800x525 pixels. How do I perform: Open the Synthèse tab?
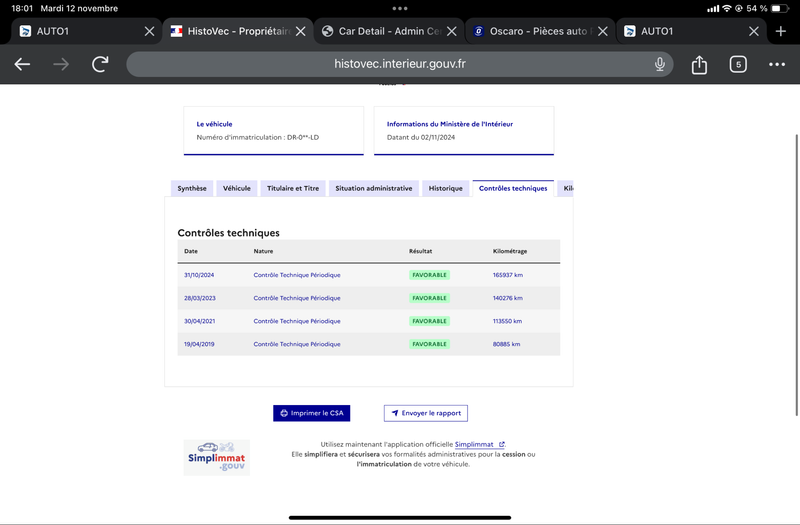tap(192, 188)
